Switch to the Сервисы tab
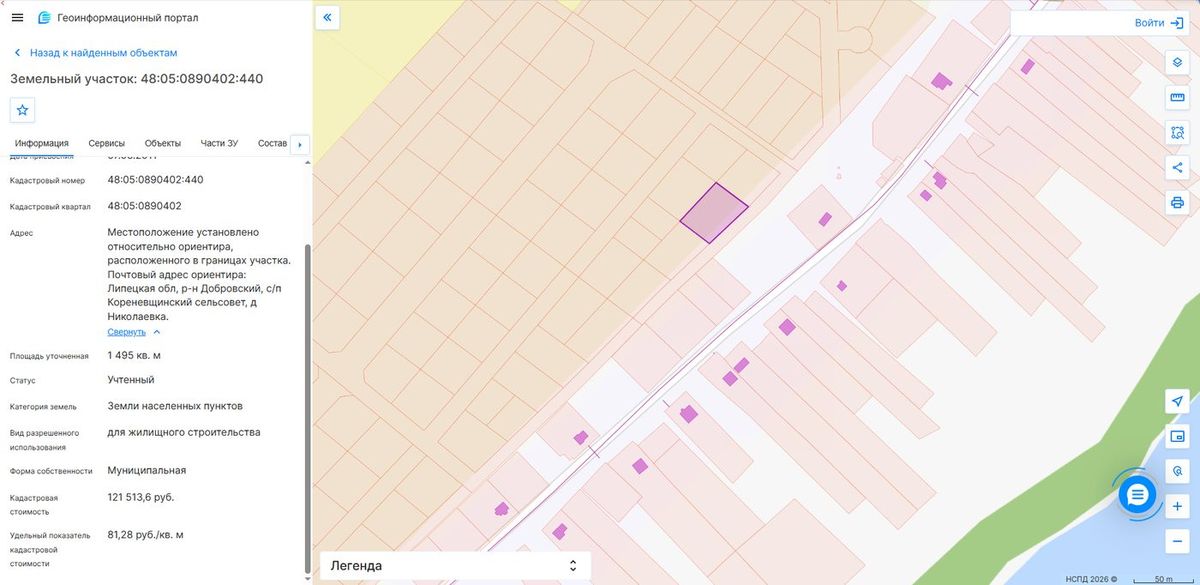 [x=106, y=143]
